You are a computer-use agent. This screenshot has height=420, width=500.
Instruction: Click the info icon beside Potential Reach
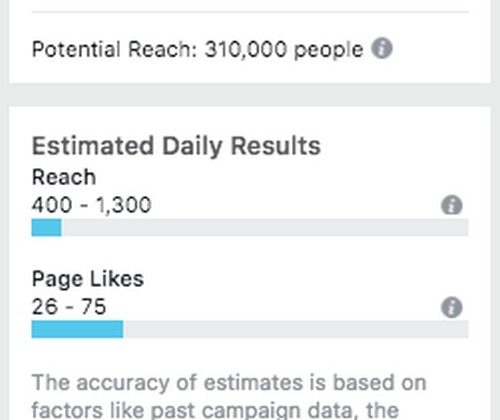pyautogui.click(x=382, y=48)
